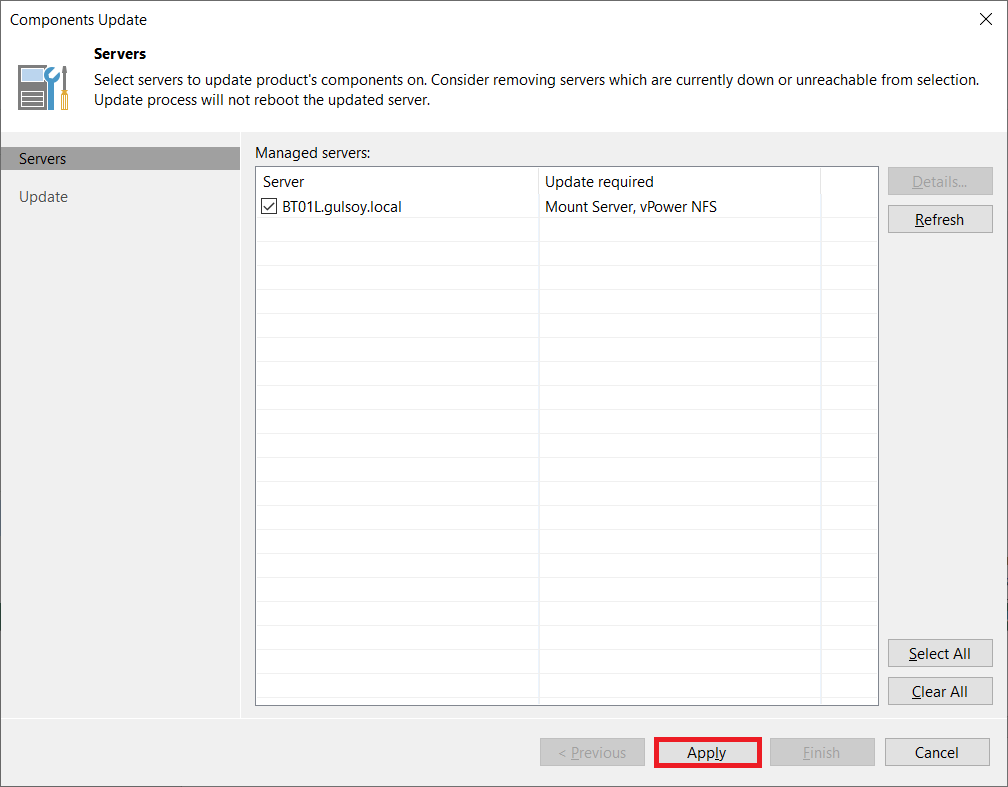Open server Details

(939, 182)
